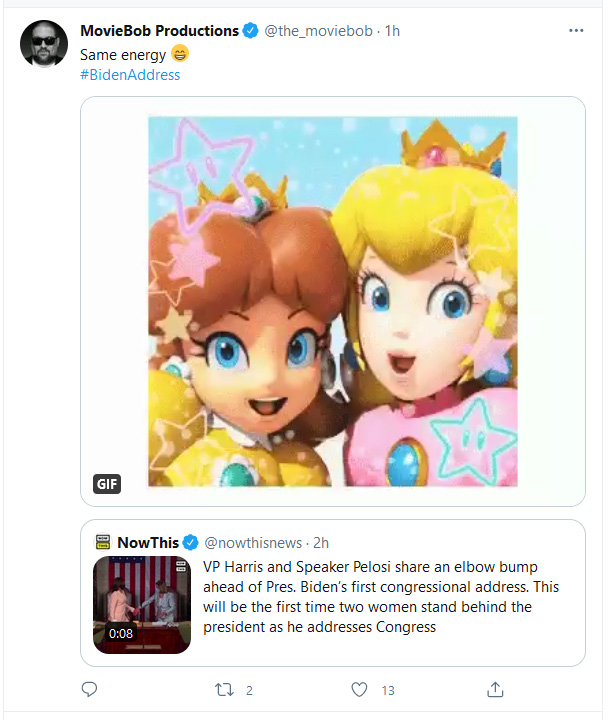This screenshot has height=720, width=609.
Task: Click the 1h tweet timestamp
Action: point(392,31)
